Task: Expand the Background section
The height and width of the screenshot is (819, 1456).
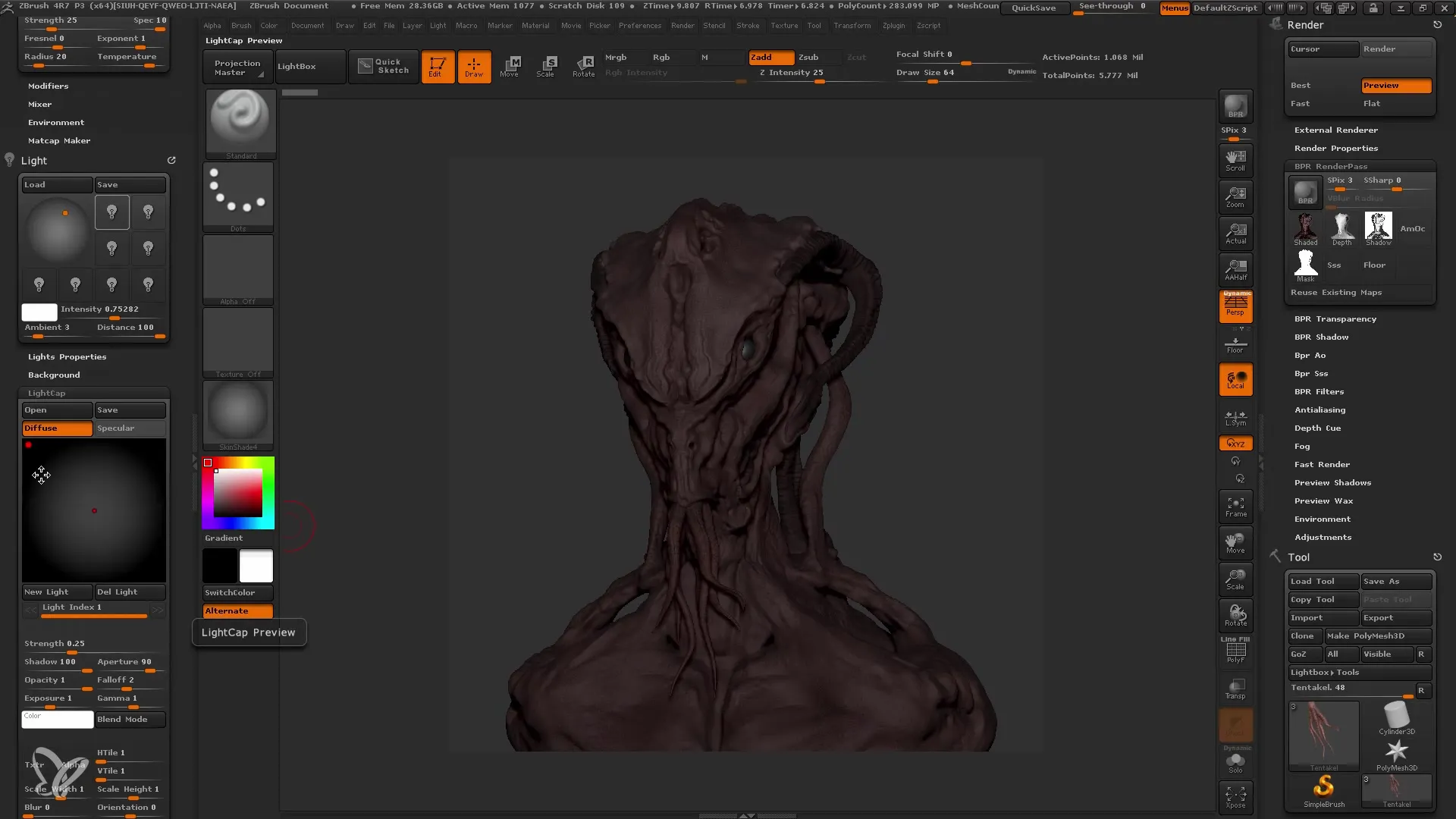Action: tap(53, 375)
